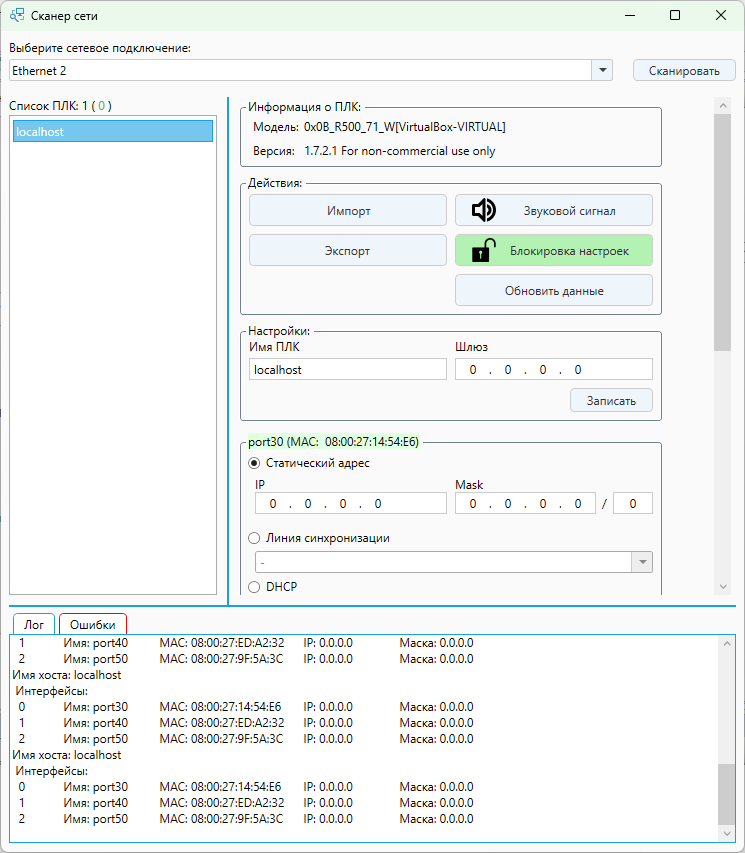Expand the sync line dropdown list
745x853 pixels.
click(x=642, y=562)
